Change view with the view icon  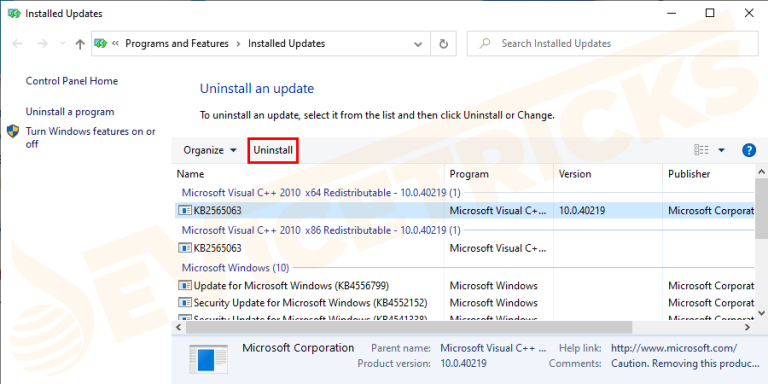tap(701, 150)
